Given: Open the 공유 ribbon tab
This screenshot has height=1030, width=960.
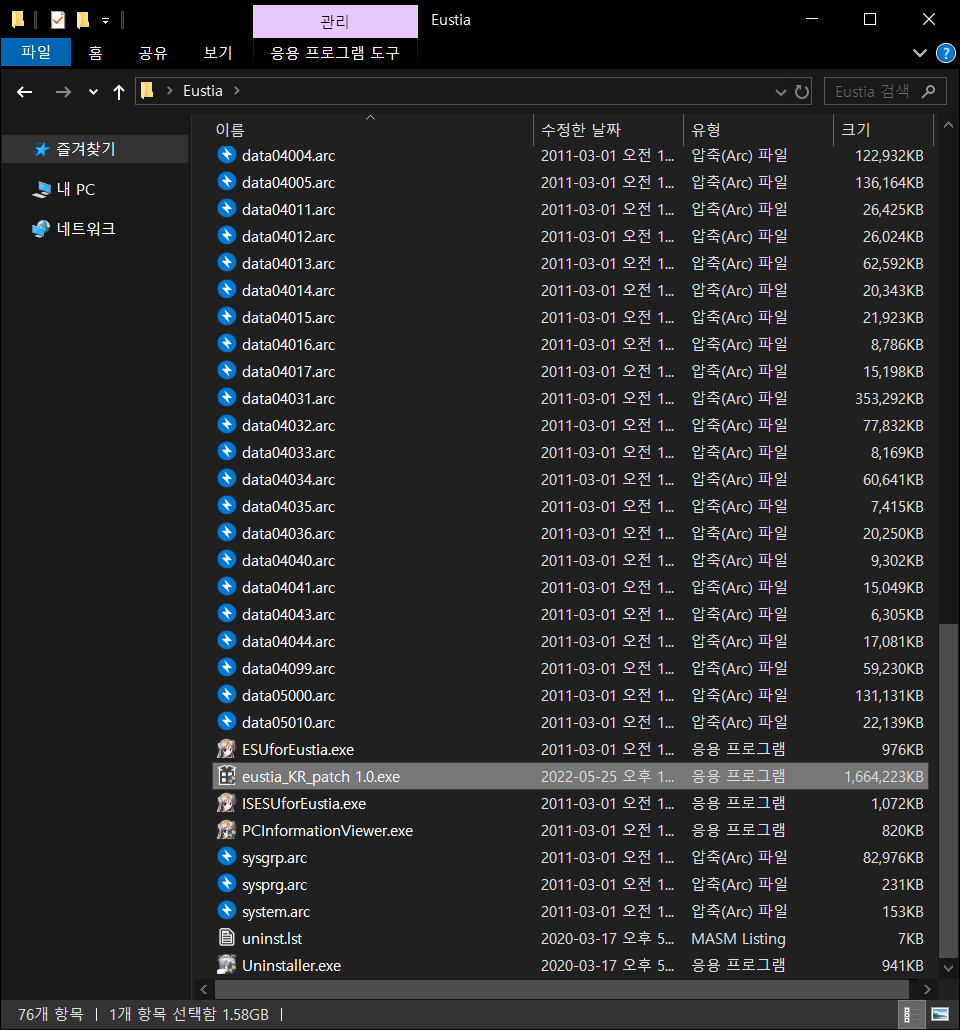Looking at the screenshot, I should click(153, 53).
